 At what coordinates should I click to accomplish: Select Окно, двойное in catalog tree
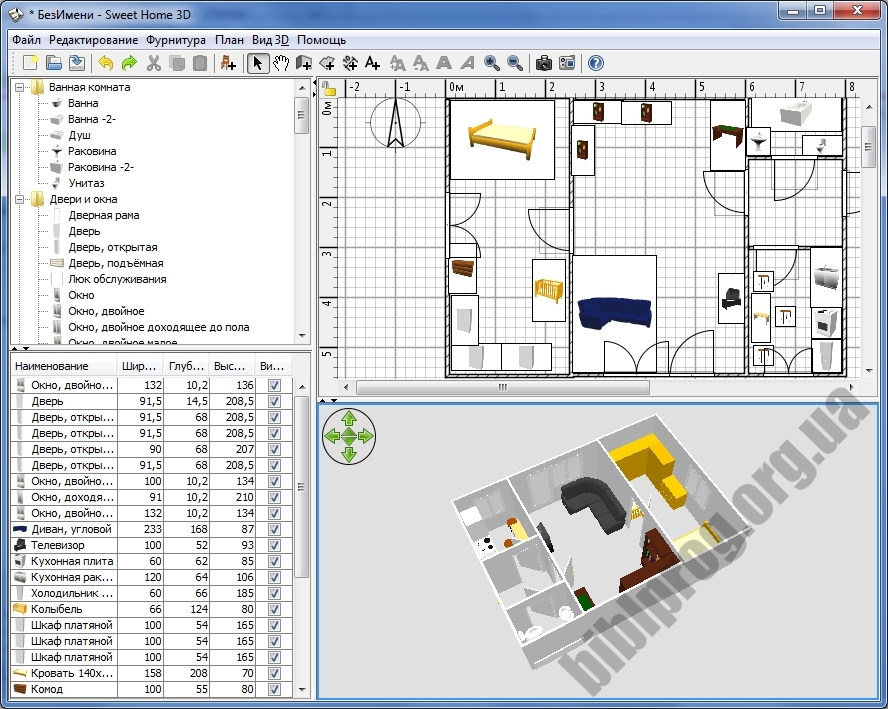pyautogui.click(x=106, y=311)
